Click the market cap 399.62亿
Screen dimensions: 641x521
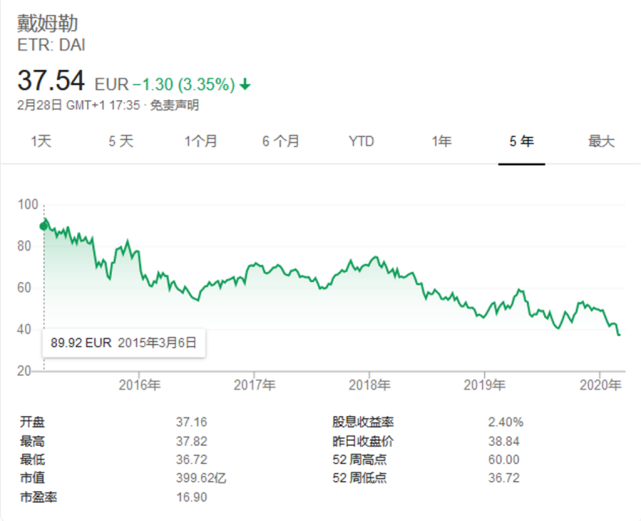click(201, 478)
